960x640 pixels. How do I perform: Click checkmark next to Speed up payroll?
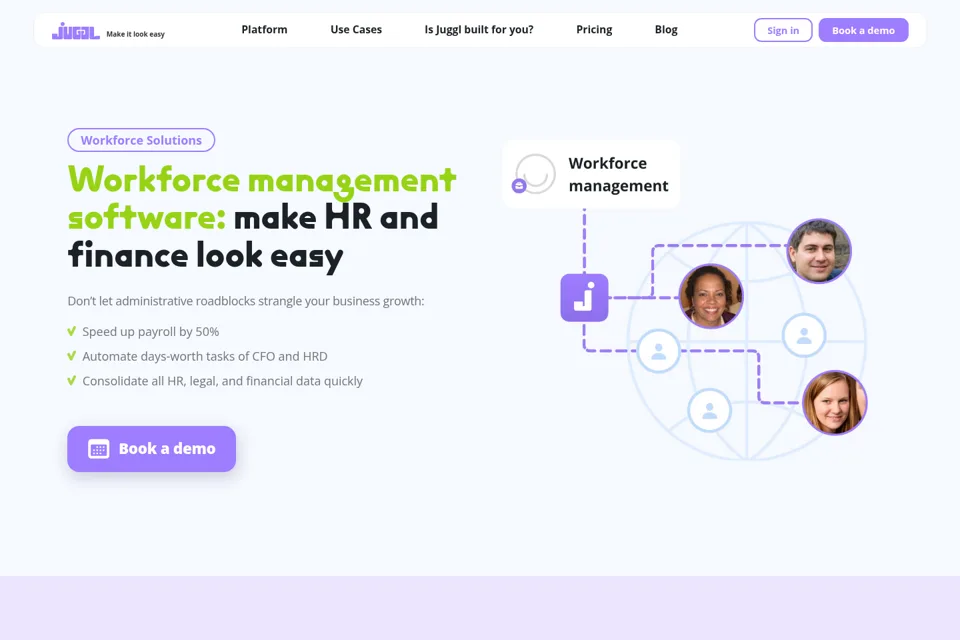point(72,331)
